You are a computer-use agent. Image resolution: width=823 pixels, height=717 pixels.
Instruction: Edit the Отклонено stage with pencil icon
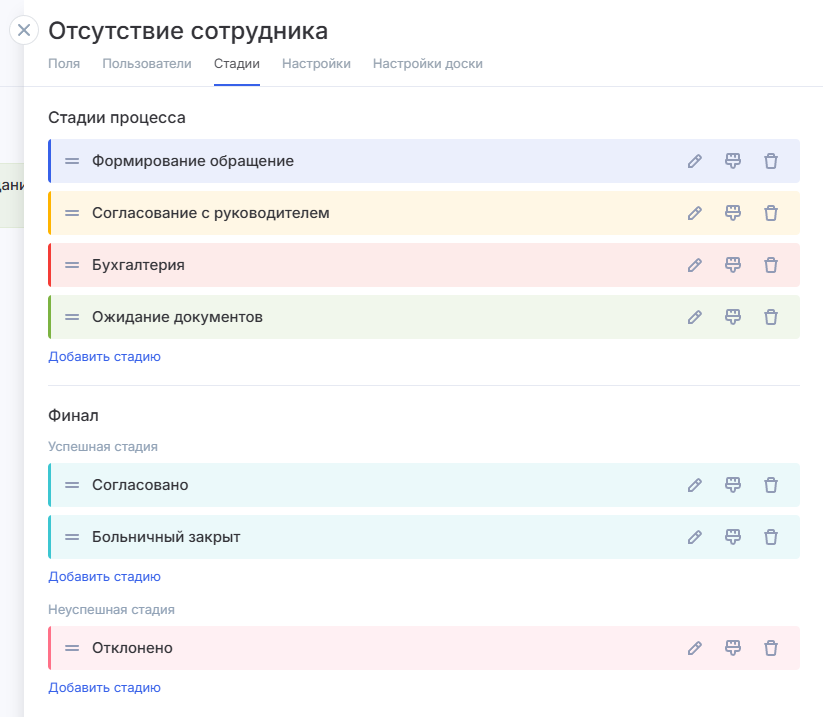click(x=695, y=648)
